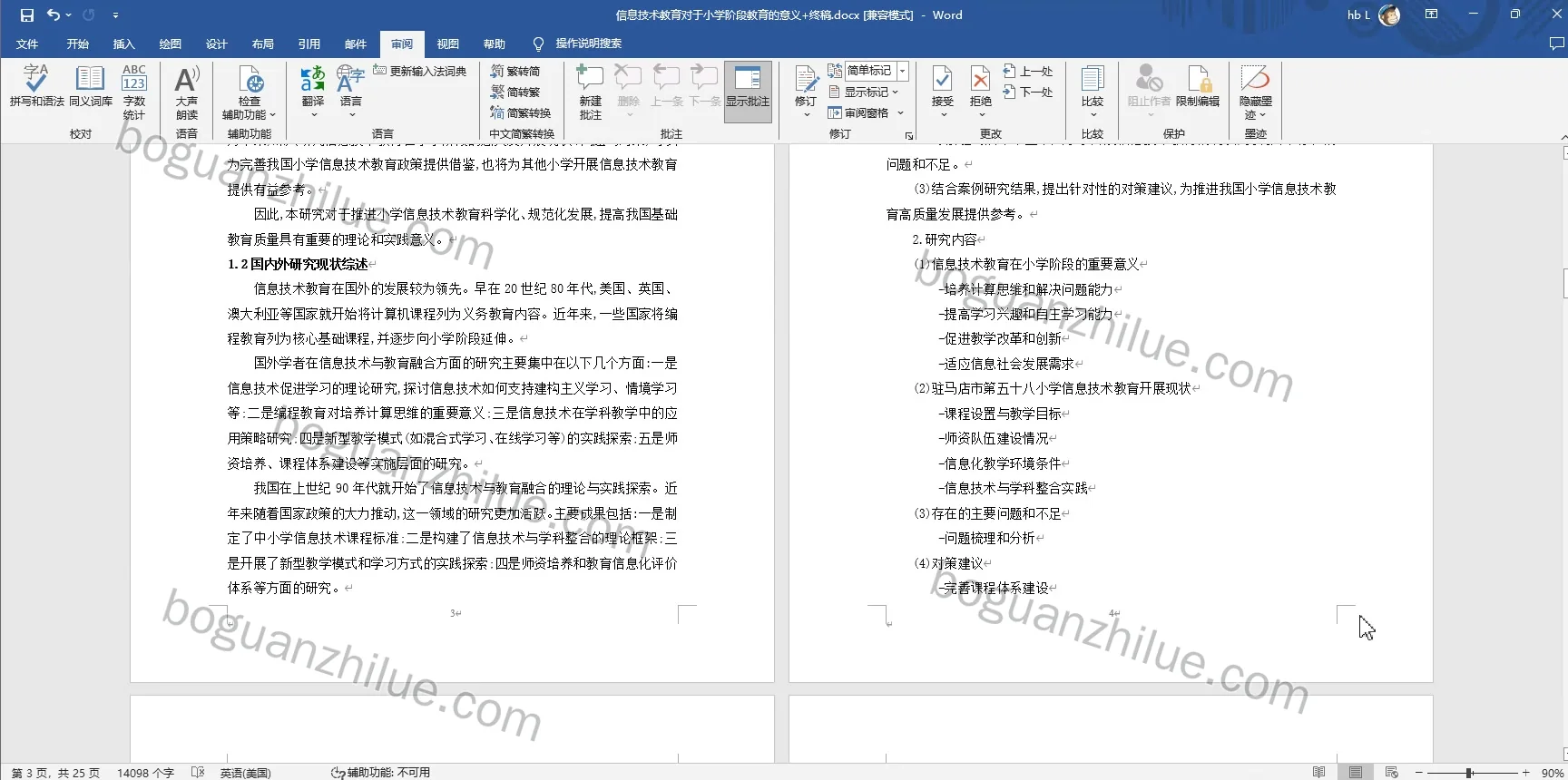Switch to Print Layout view in status bar
Screen dimensions: 1568x780
point(1355,773)
